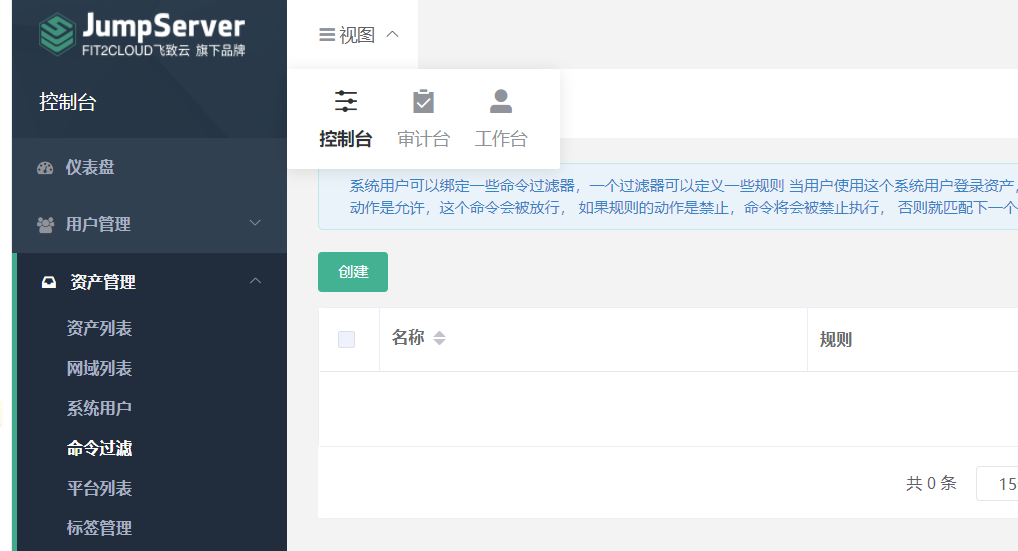Sort by the 名称 column sort arrows
1018x551 pixels.
[440, 338]
